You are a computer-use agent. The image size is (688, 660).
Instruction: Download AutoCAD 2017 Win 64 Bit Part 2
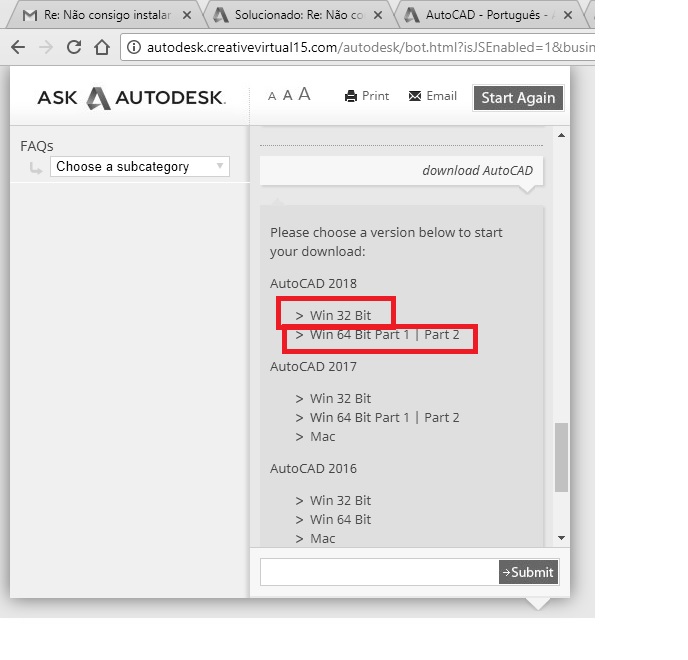coord(441,417)
